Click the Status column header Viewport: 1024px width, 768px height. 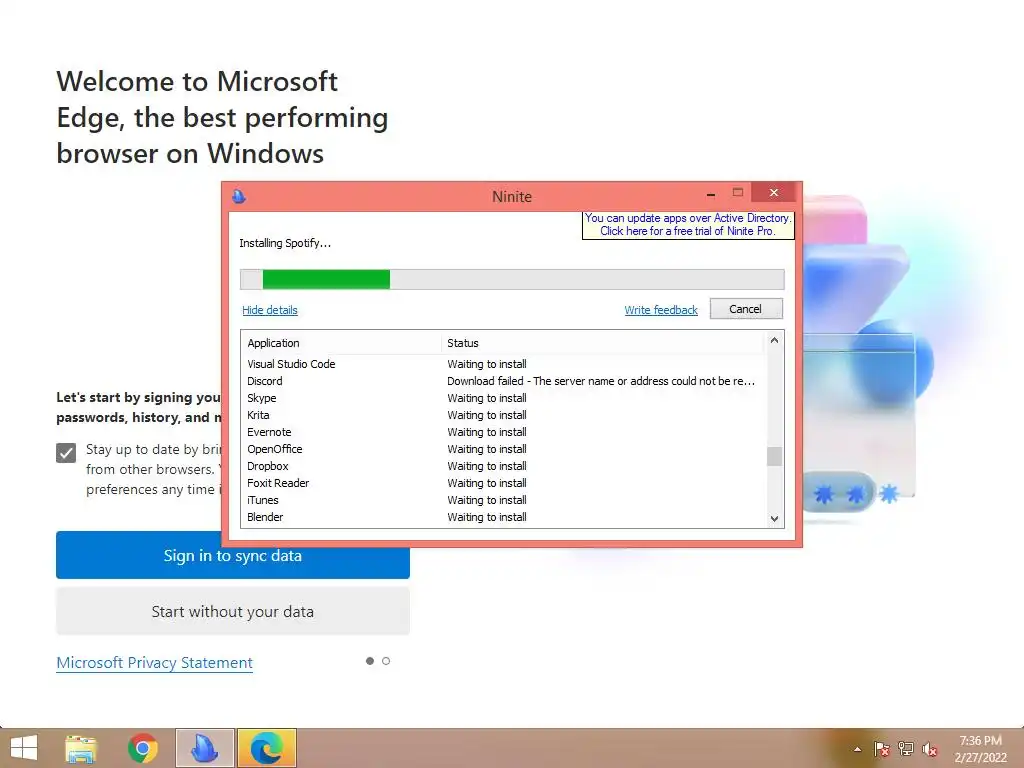[x=602, y=343]
